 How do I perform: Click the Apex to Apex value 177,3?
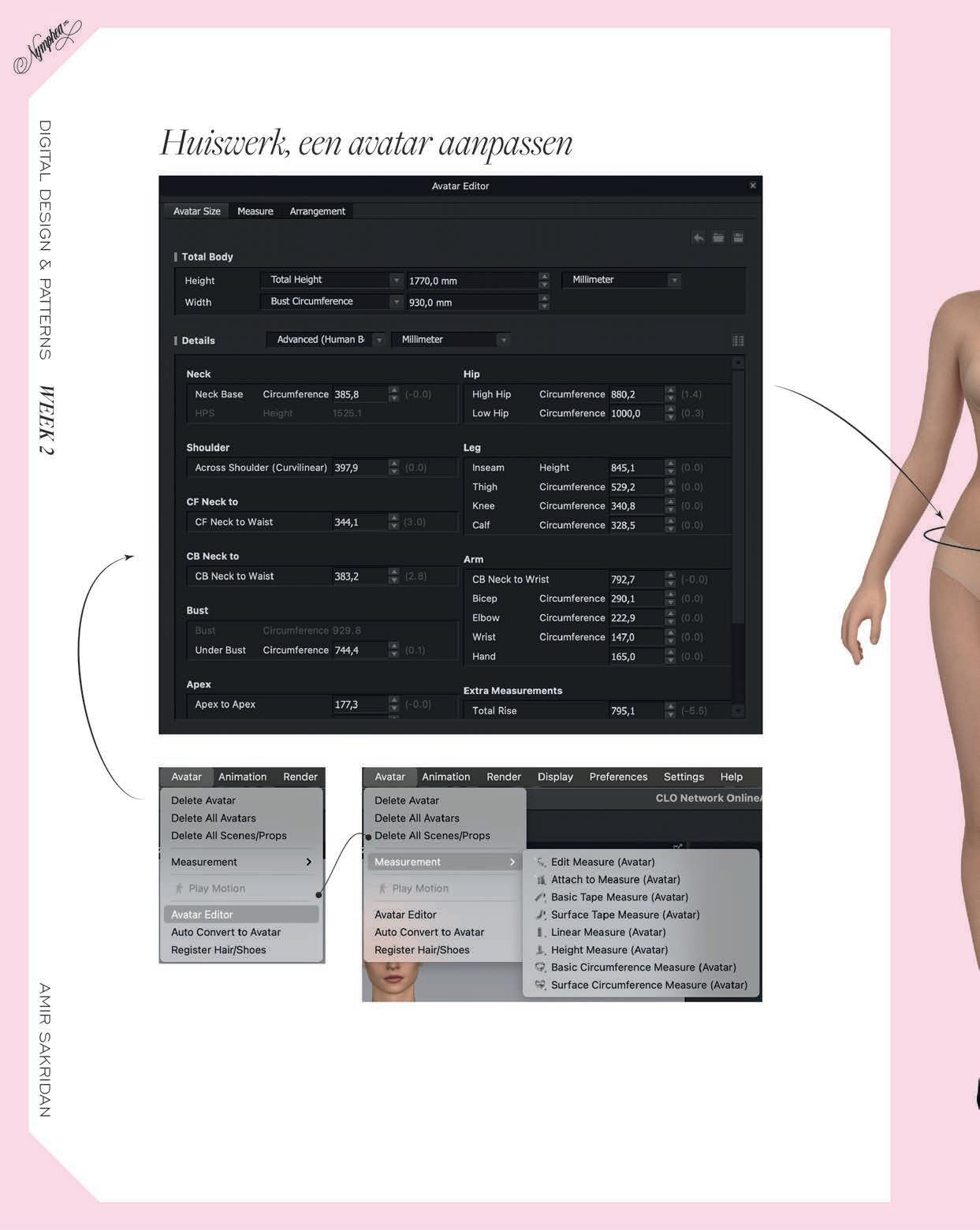pyautogui.click(x=360, y=704)
